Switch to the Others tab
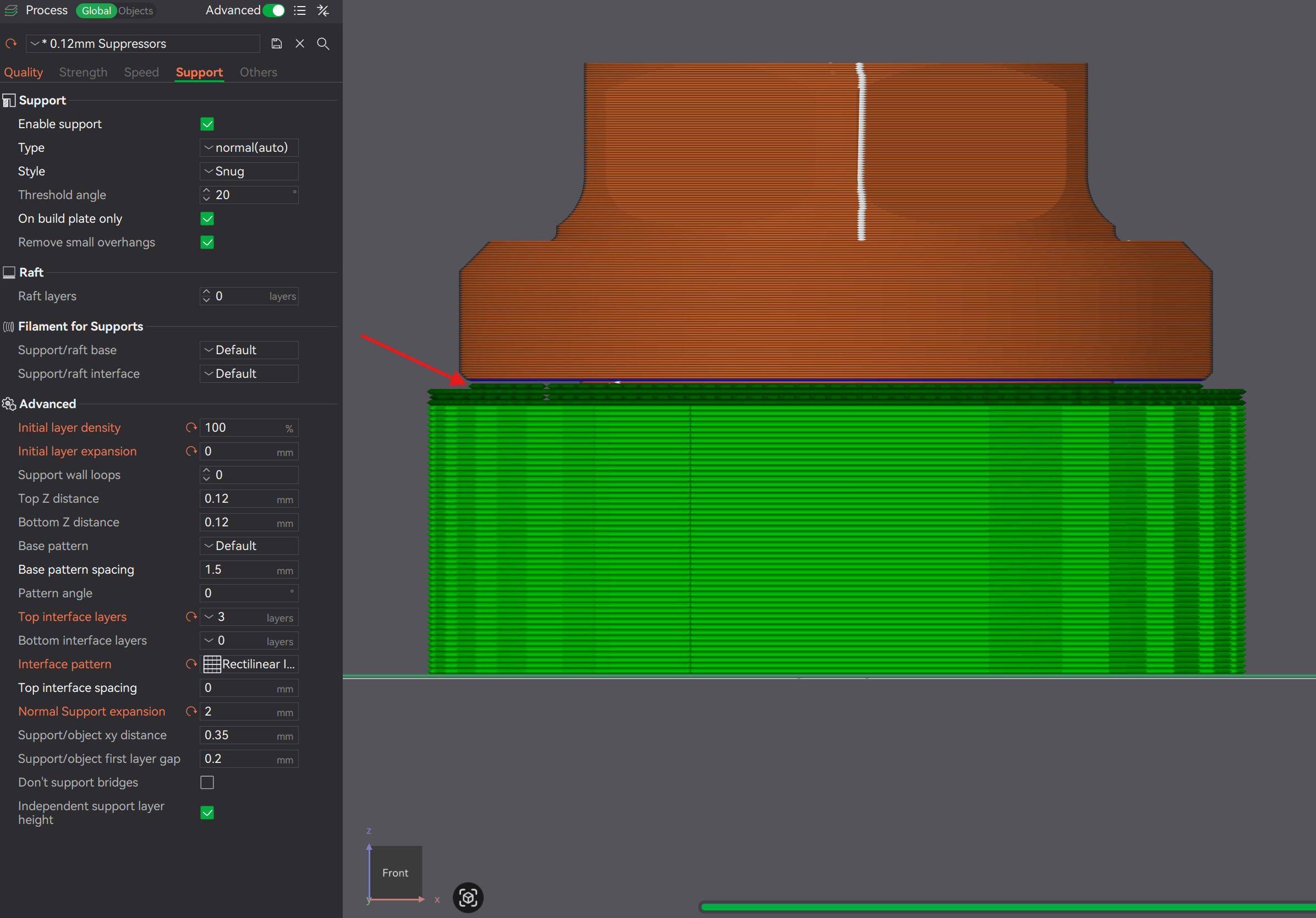The image size is (1316, 918). click(x=259, y=72)
